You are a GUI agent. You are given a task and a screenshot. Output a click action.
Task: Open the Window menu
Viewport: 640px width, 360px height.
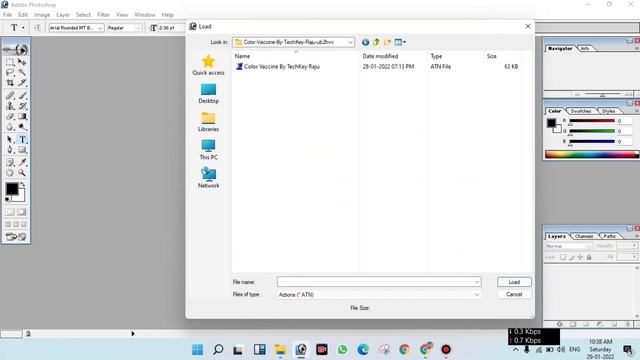click(144, 15)
